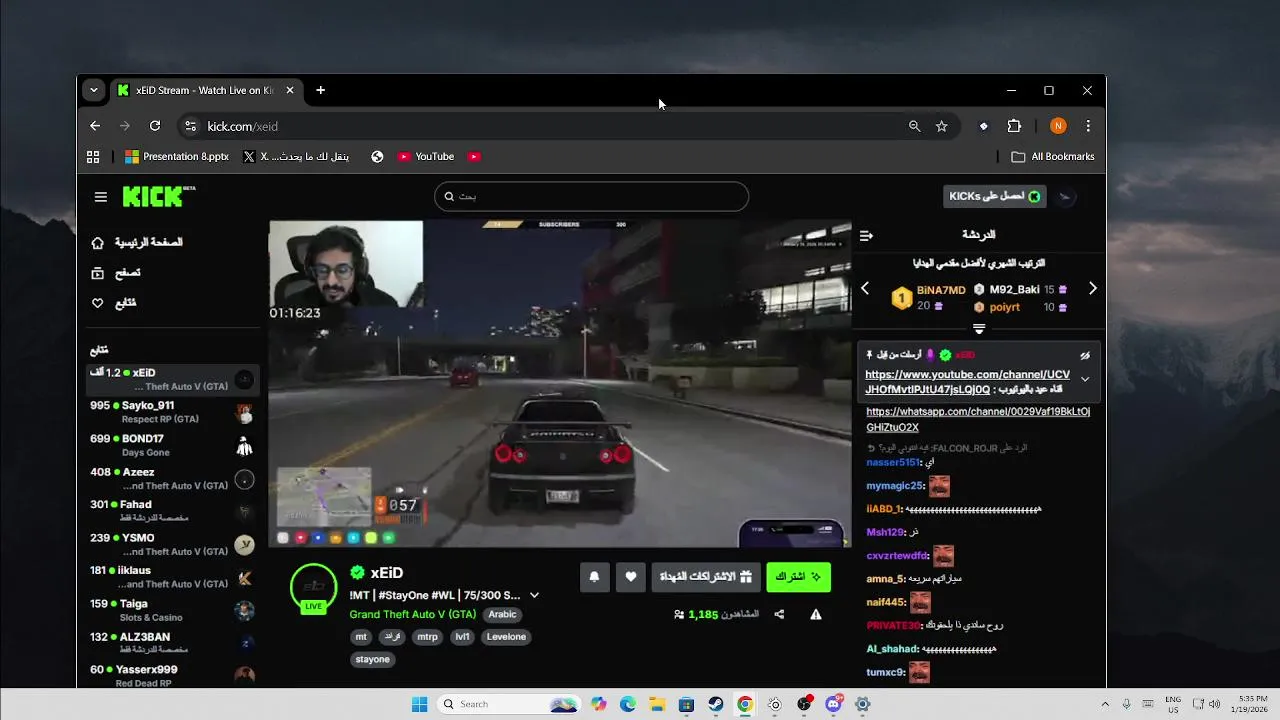Click the xEiD streamer avatar with LIVE badge
Viewport: 1280px width, 720px height.
[314, 588]
